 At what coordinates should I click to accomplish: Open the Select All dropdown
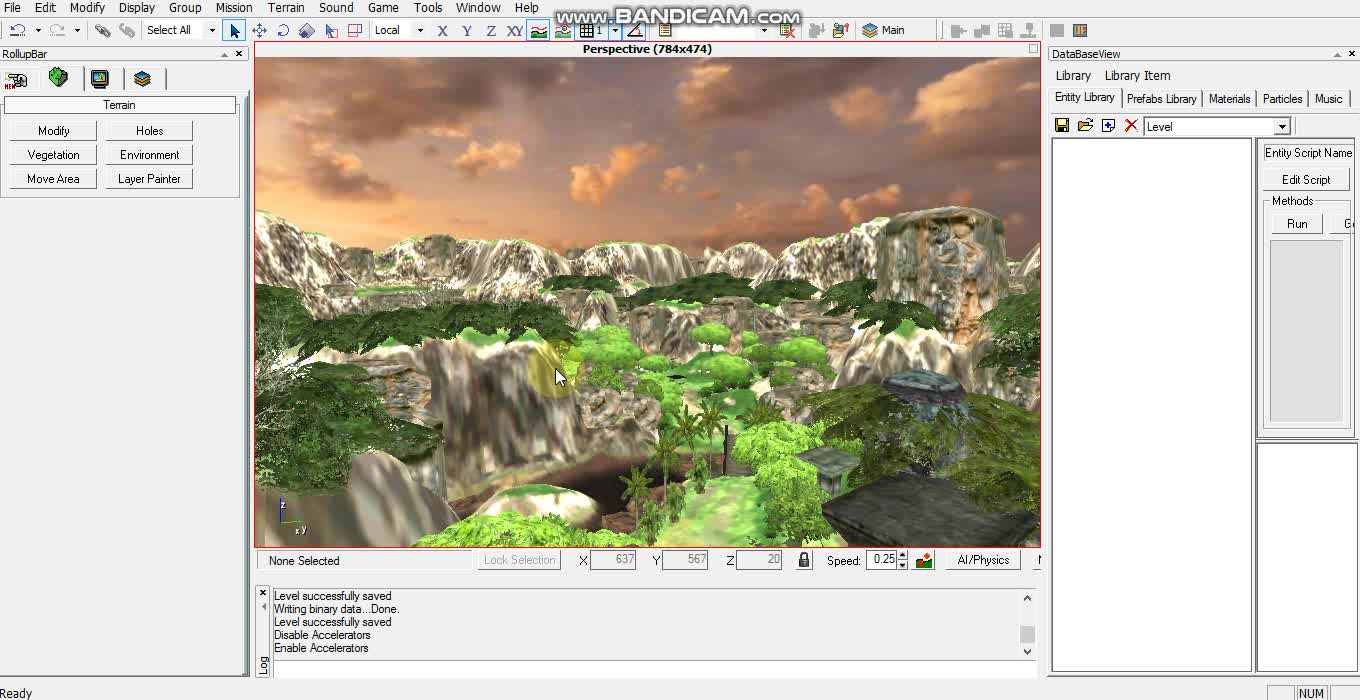[211, 30]
